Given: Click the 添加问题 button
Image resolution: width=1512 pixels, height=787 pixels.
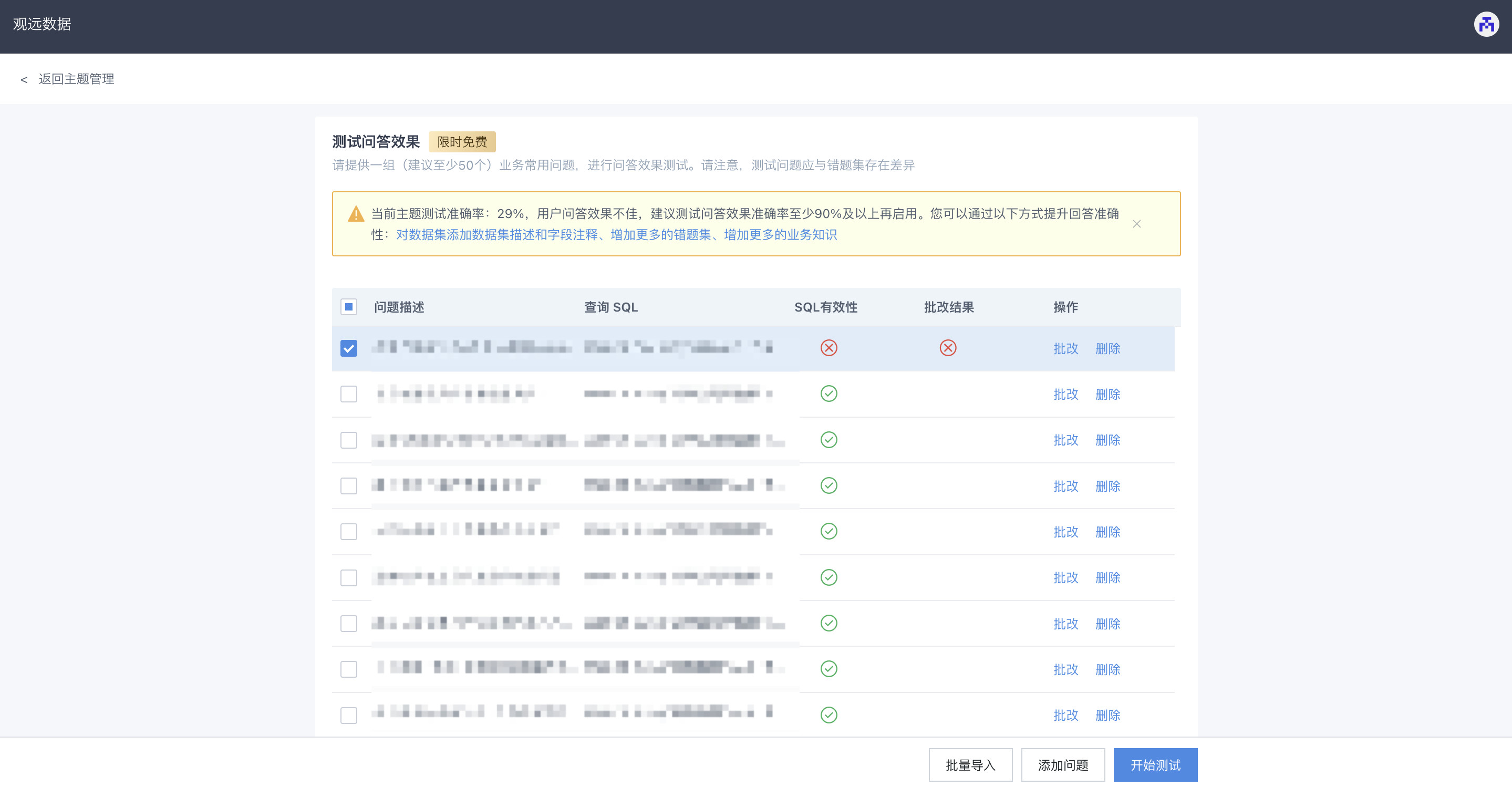Looking at the screenshot, I should 1062,765.
